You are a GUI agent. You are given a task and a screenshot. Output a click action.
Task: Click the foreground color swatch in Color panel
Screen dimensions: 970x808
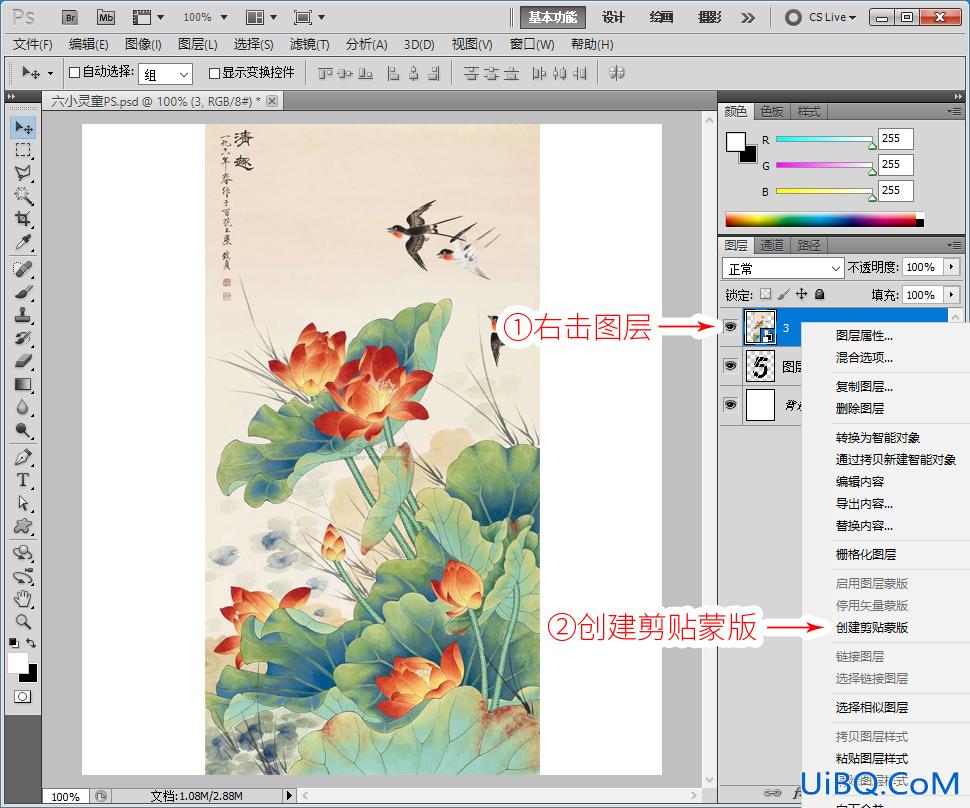coord(736,142)
